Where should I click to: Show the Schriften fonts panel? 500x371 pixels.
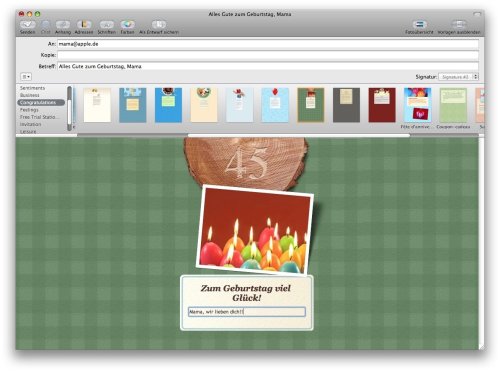pyautogui.click(x=106, y=27)
